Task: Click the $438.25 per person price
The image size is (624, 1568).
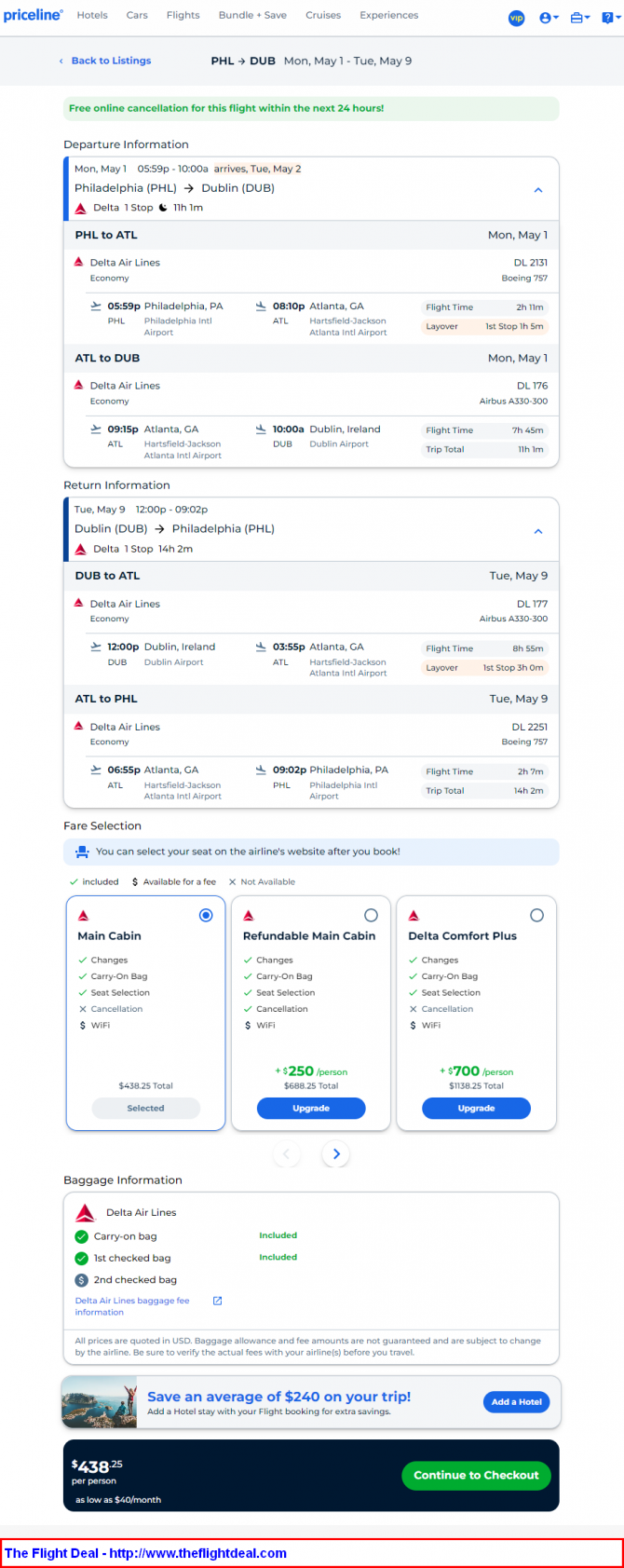Action: pyautogui.click(x=97, y=1466)
